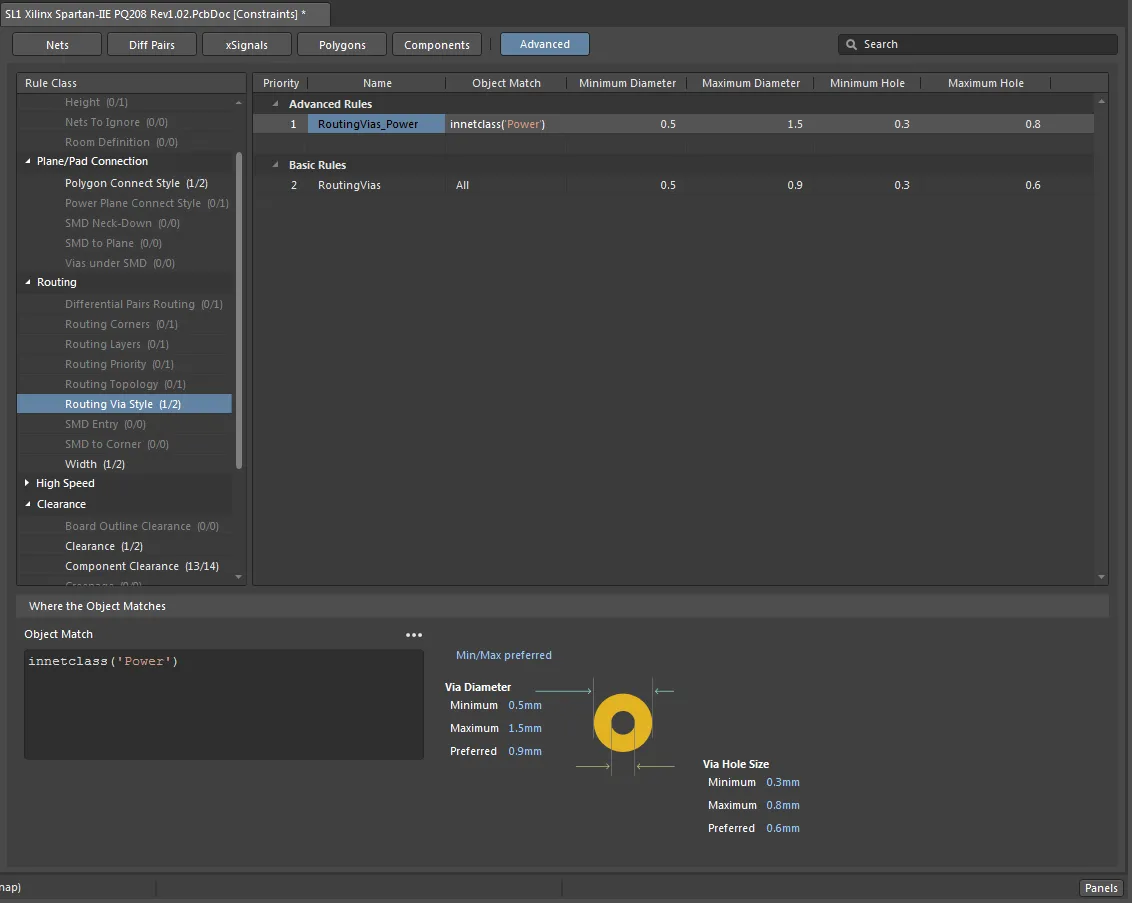This screenshot has height=903, width=1132.
Task: Select Routing Priority rule class
Action: (119, 365)
